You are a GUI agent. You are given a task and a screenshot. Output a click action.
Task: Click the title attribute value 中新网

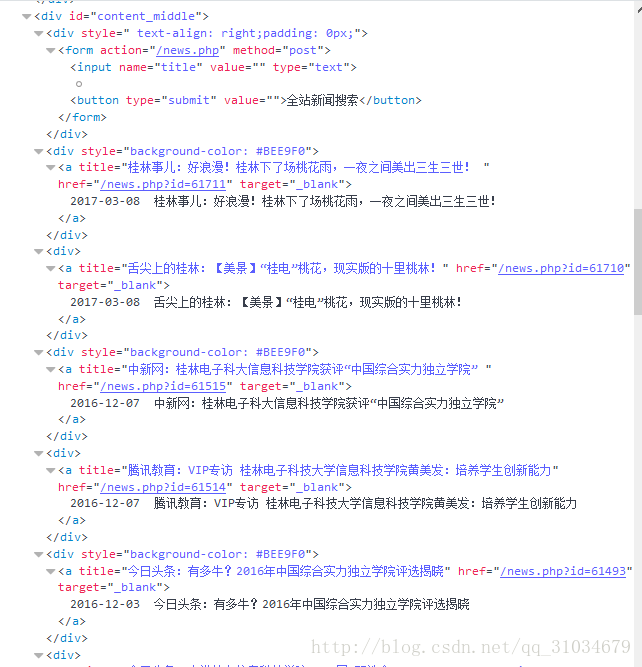tap(302, 369)
